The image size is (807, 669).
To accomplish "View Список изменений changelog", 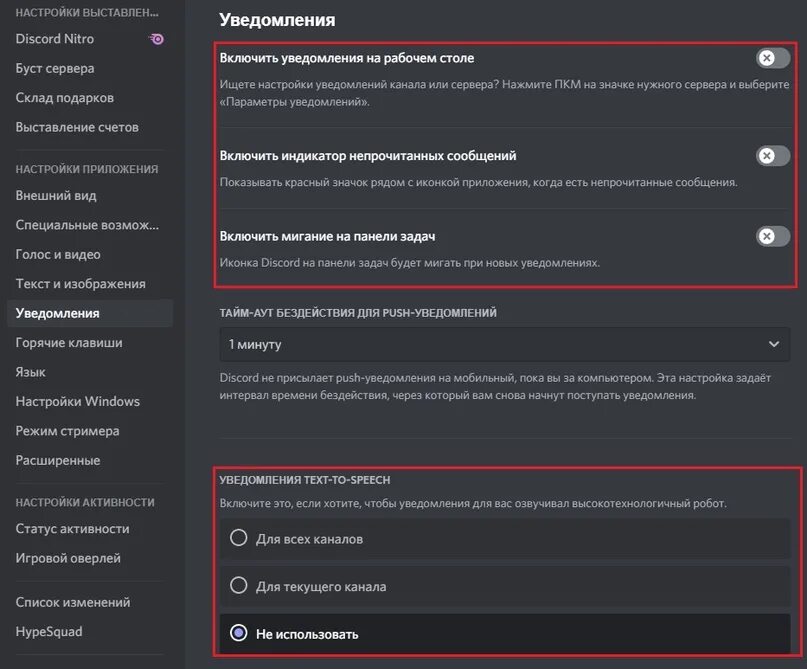I will [73, 602].
